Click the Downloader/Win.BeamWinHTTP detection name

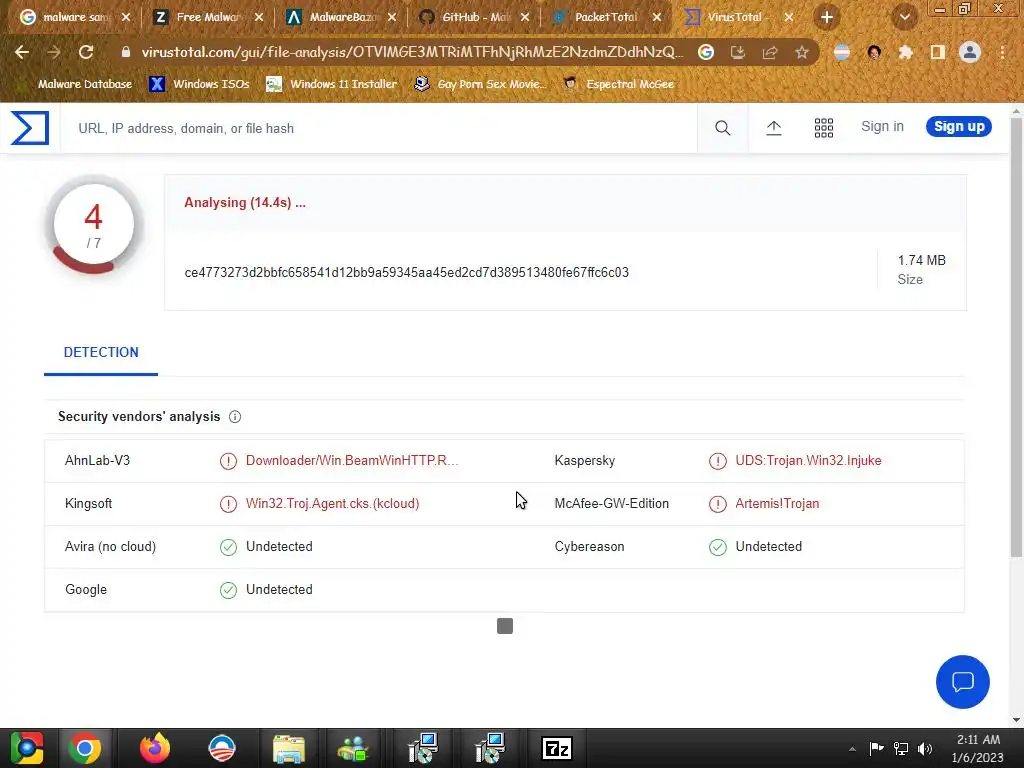(352, 460)
